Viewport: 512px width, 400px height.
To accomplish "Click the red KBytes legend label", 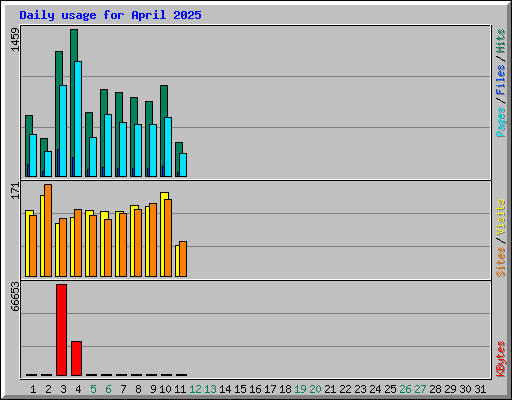I will 501,359.
